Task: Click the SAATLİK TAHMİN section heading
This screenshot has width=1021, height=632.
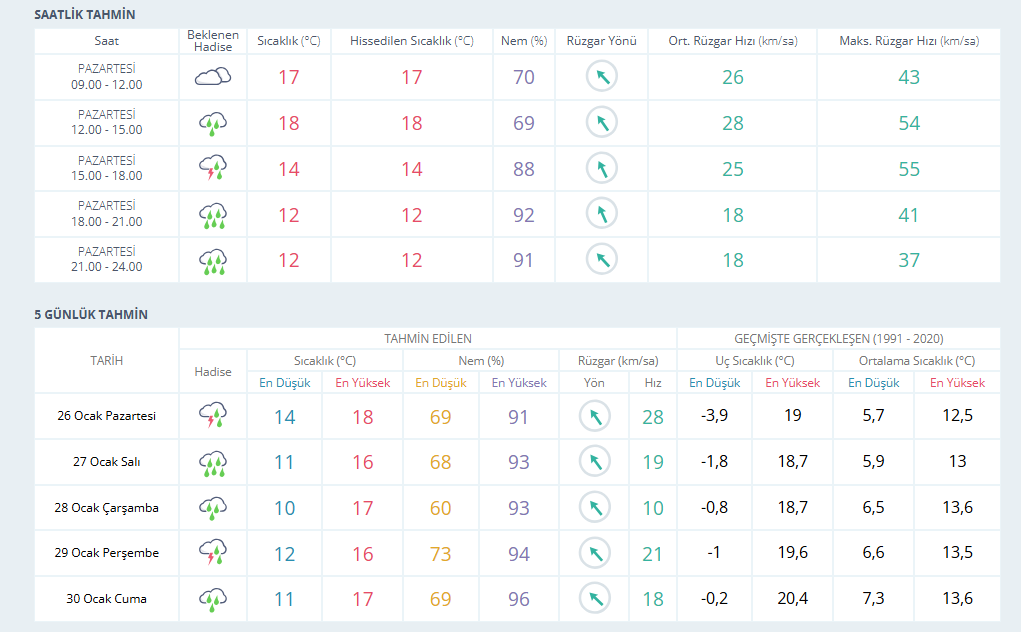Action: pyautogui.click(x=85, y=15)
